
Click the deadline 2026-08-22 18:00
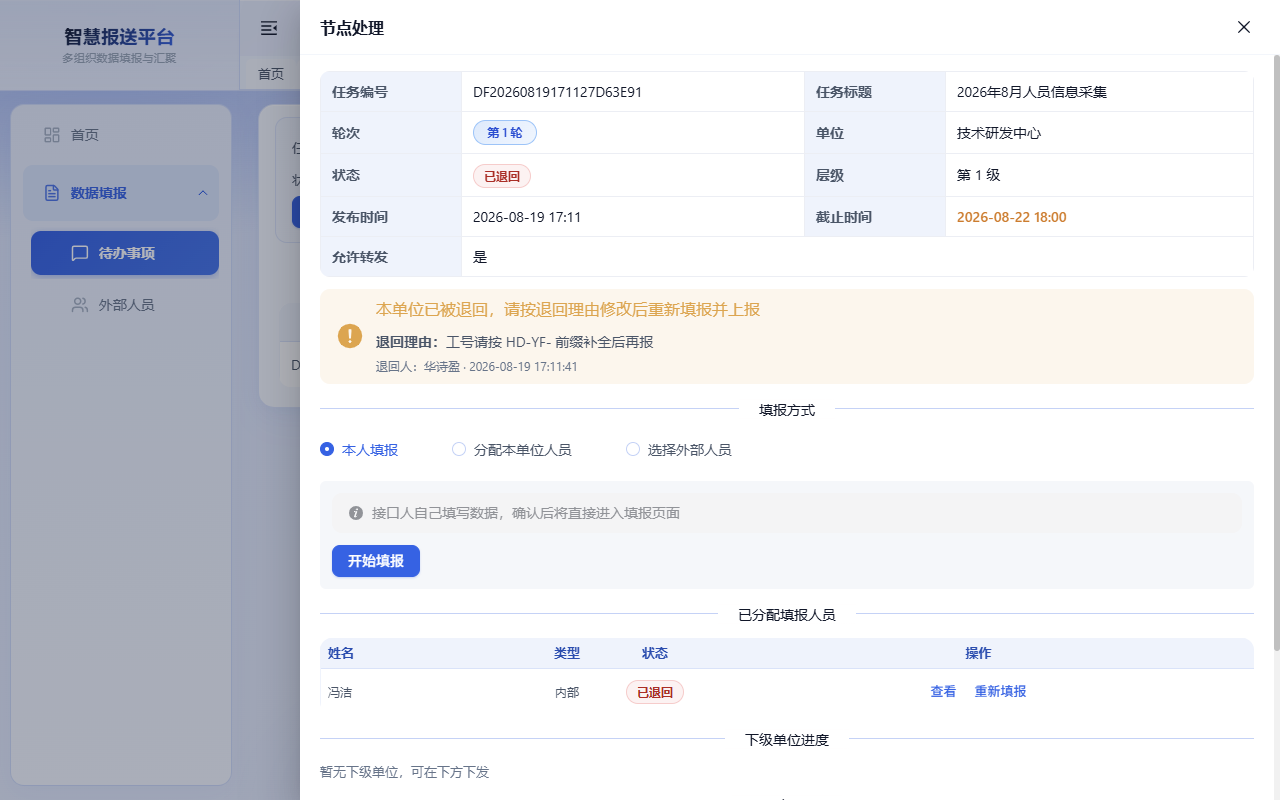coord(1012,217)
